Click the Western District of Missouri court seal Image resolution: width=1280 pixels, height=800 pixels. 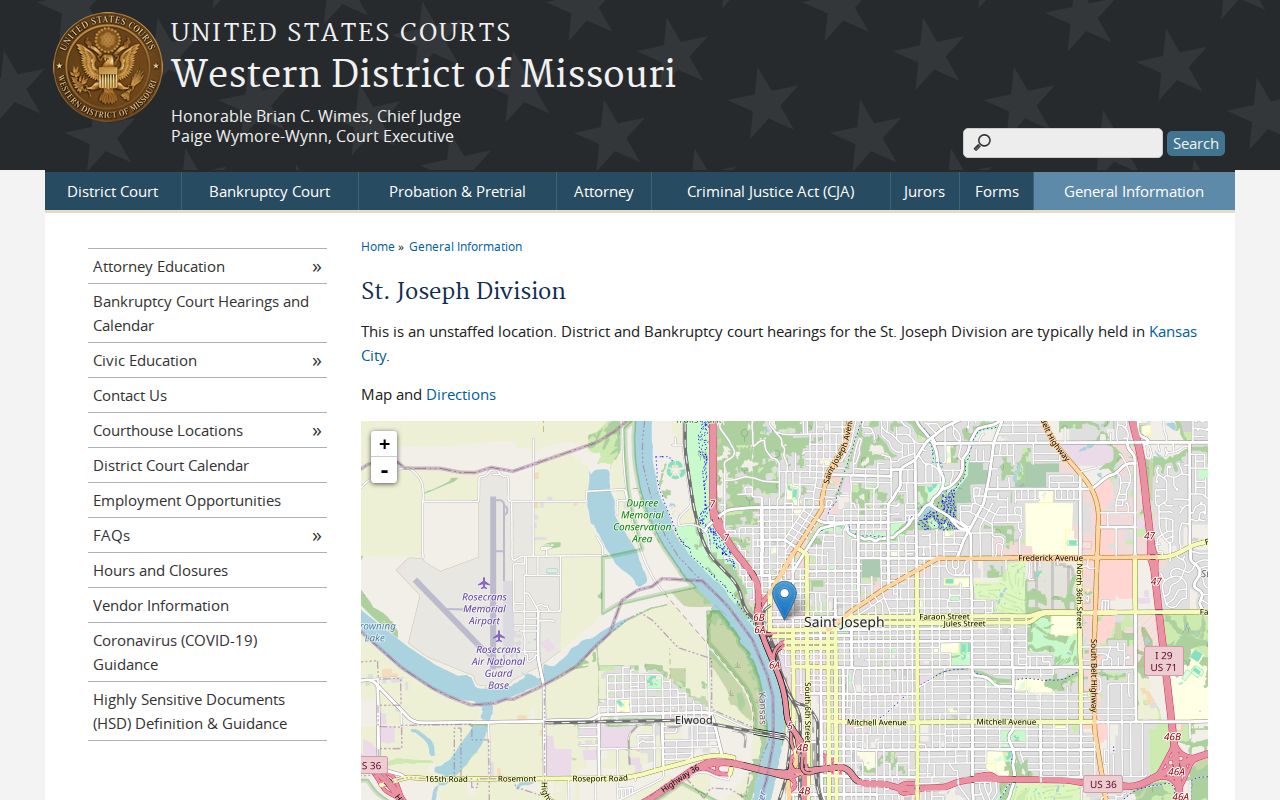click(108, 67)
